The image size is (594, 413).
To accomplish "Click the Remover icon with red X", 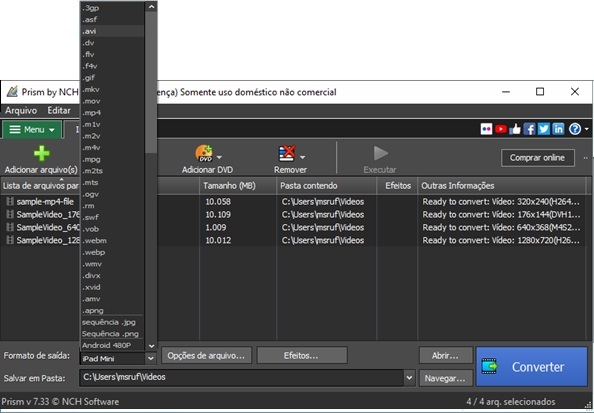I will [287, 153].
